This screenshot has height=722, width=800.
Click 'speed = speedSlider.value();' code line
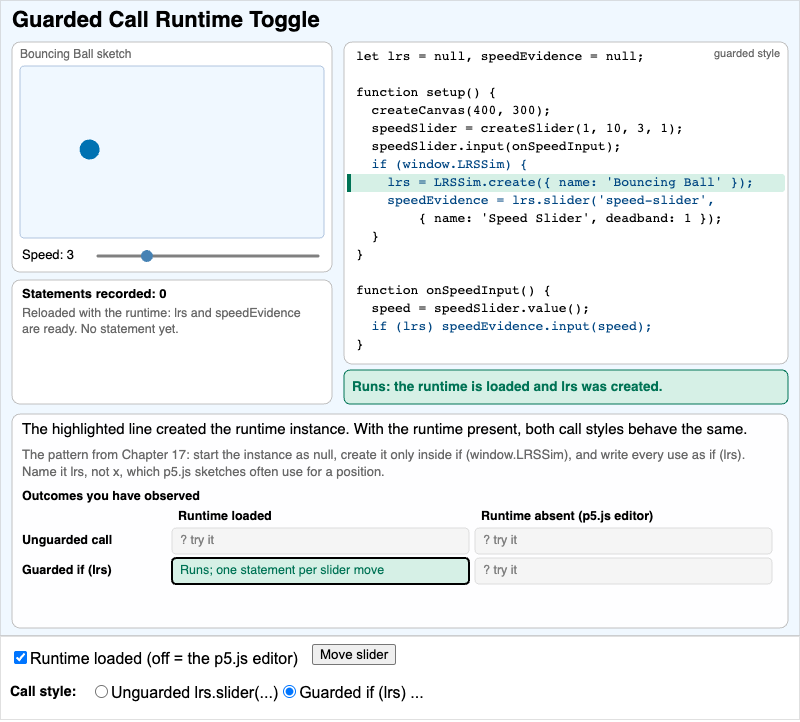point(480,308)
